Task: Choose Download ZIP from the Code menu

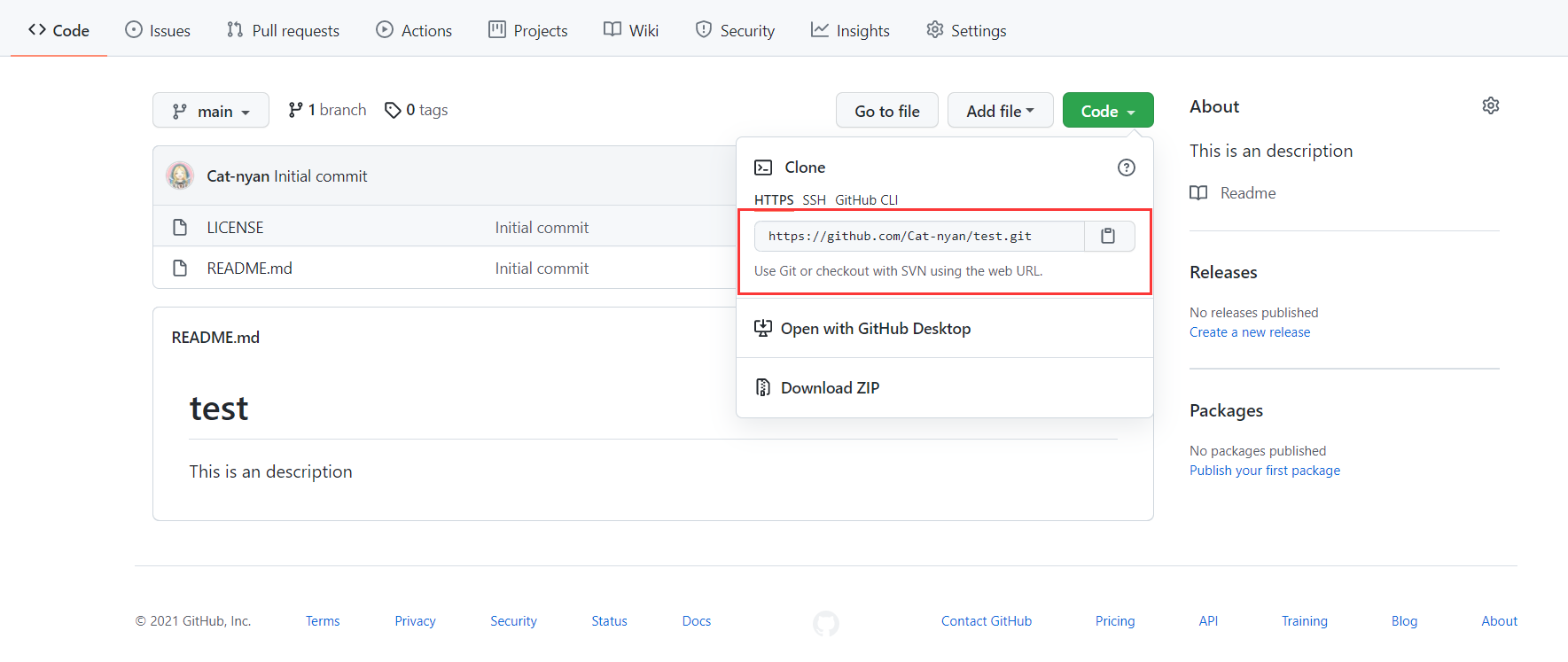Action: click(830, 388)
